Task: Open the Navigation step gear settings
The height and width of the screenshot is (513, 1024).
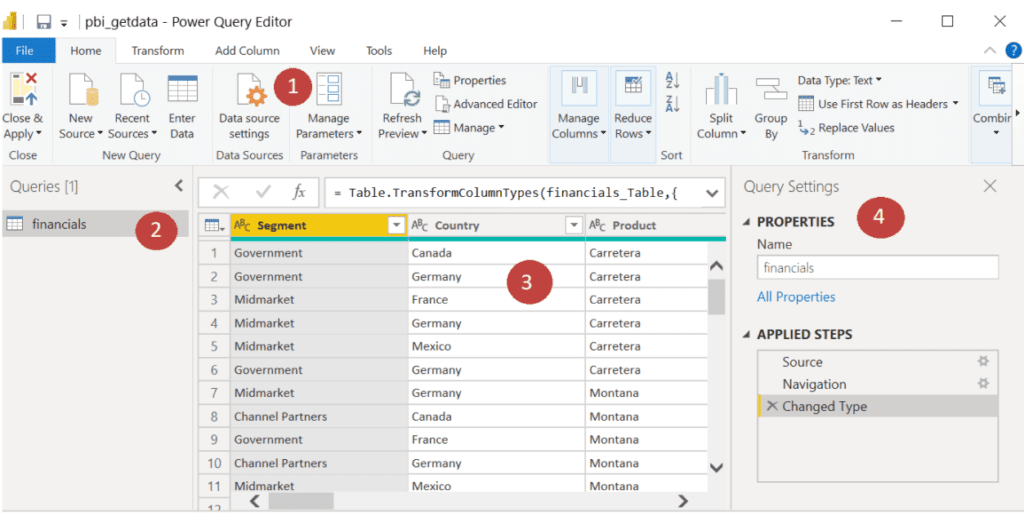Action: click(983, 384)
